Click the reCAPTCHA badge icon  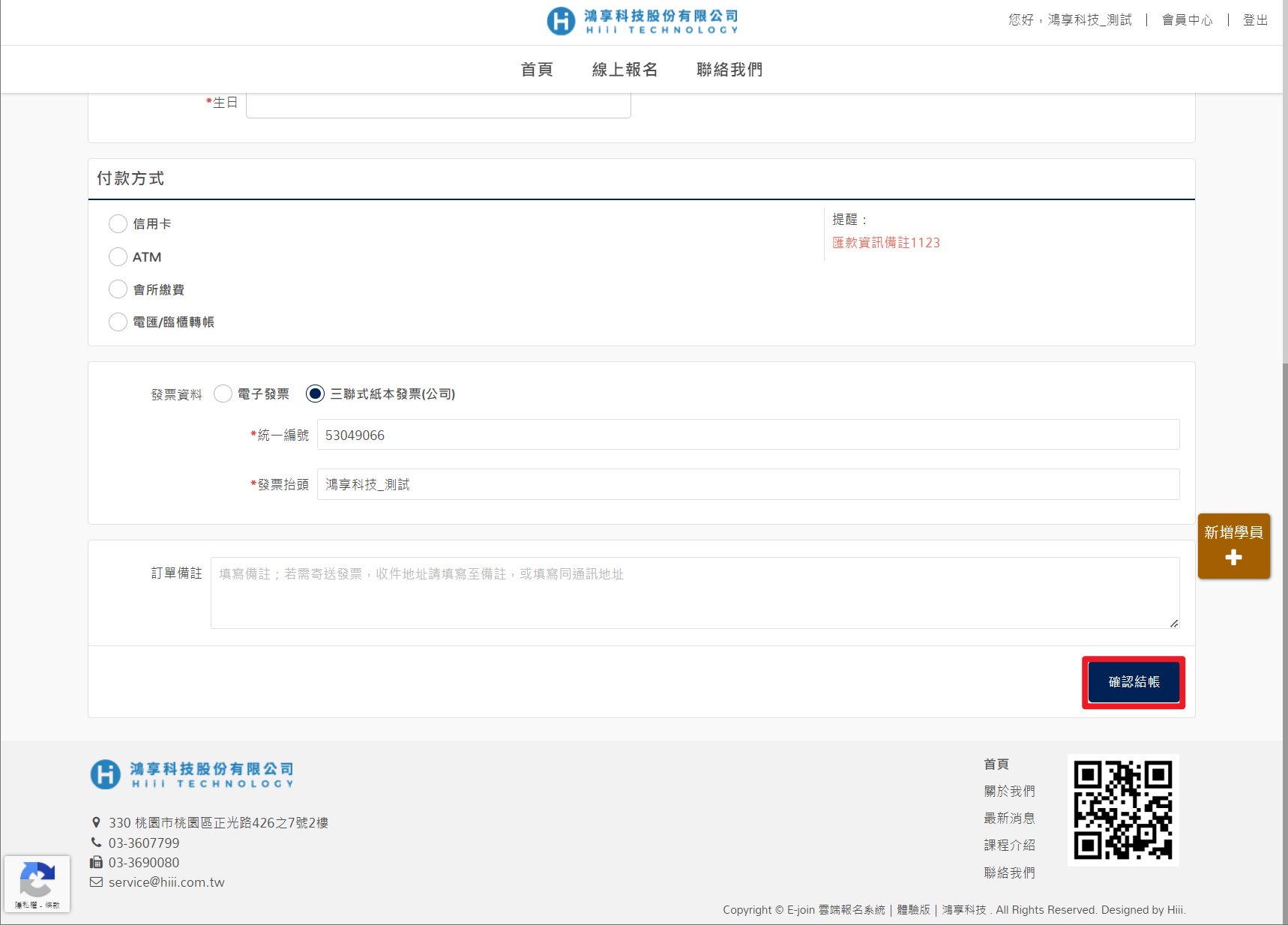pos(37,879)
